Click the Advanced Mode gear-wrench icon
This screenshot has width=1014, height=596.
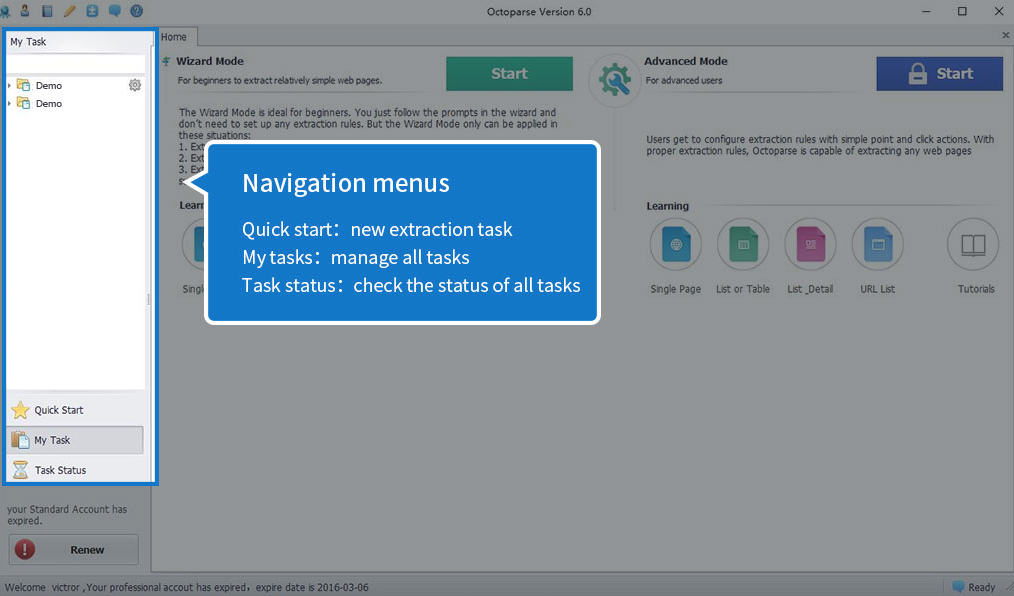pos(614,80)
